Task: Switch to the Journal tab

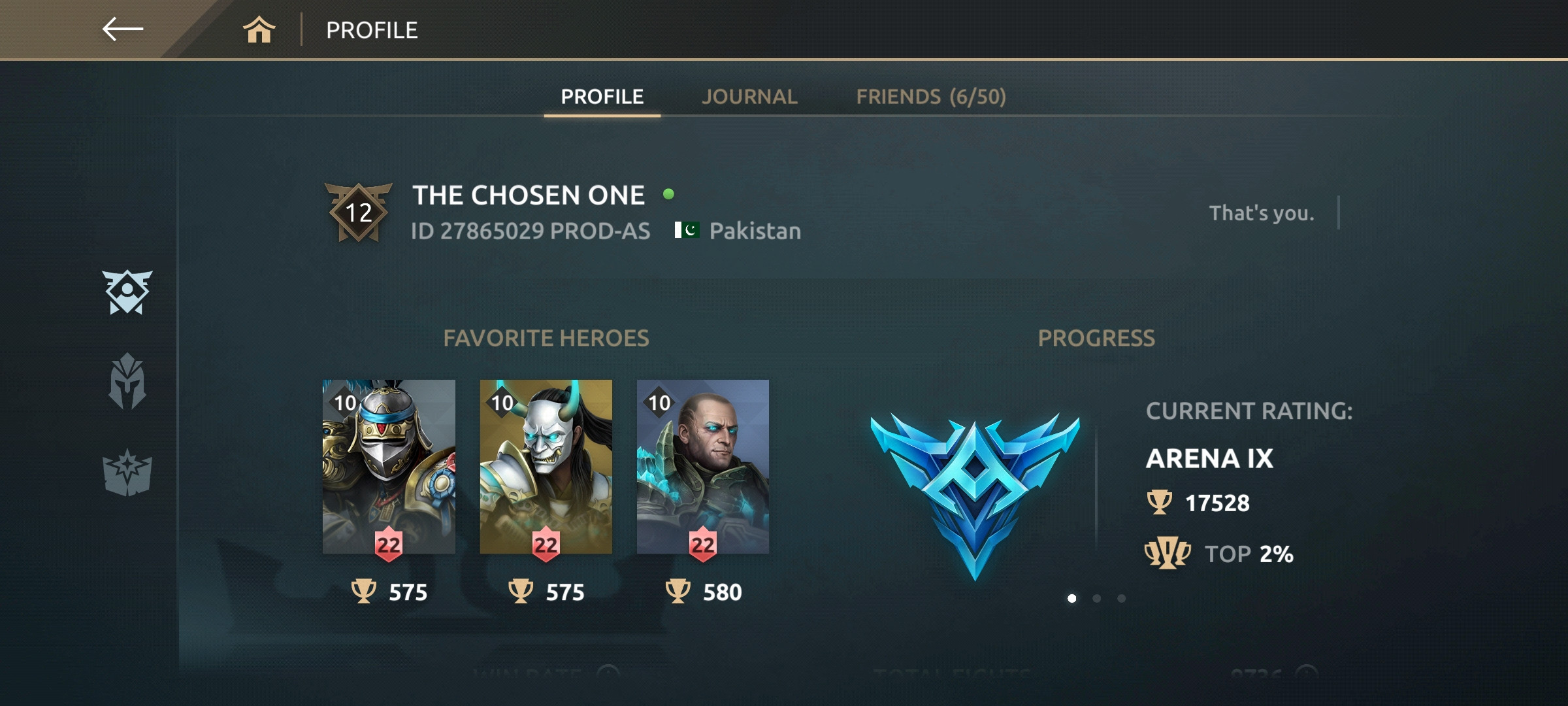Action: click(x=749, y=97)
